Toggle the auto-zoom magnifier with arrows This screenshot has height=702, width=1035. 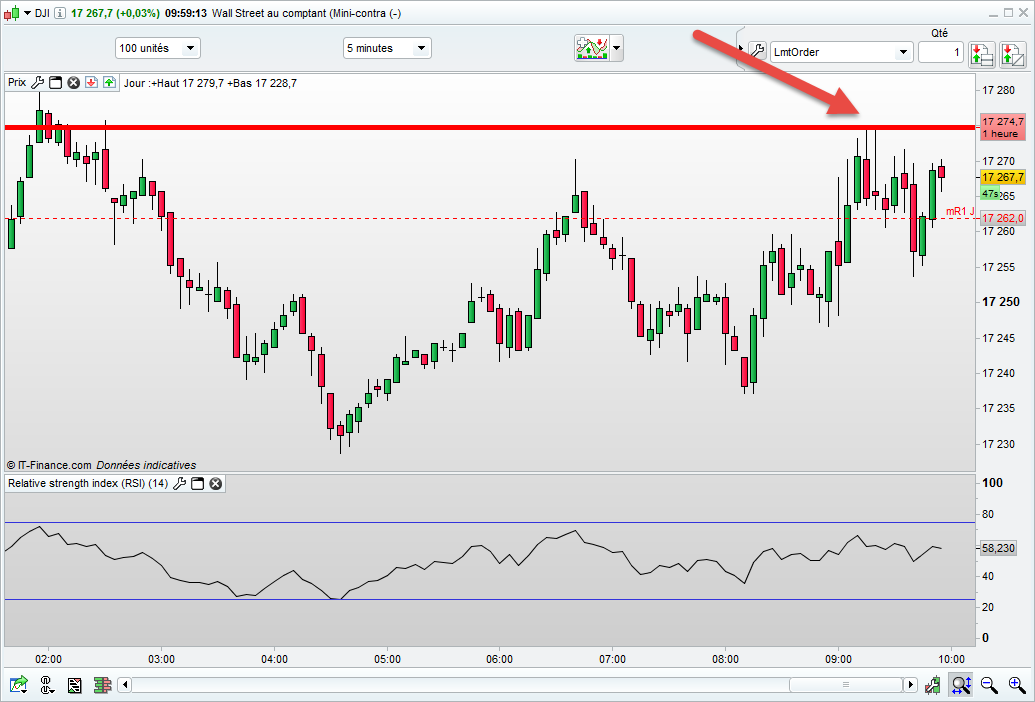coord(961,685)
